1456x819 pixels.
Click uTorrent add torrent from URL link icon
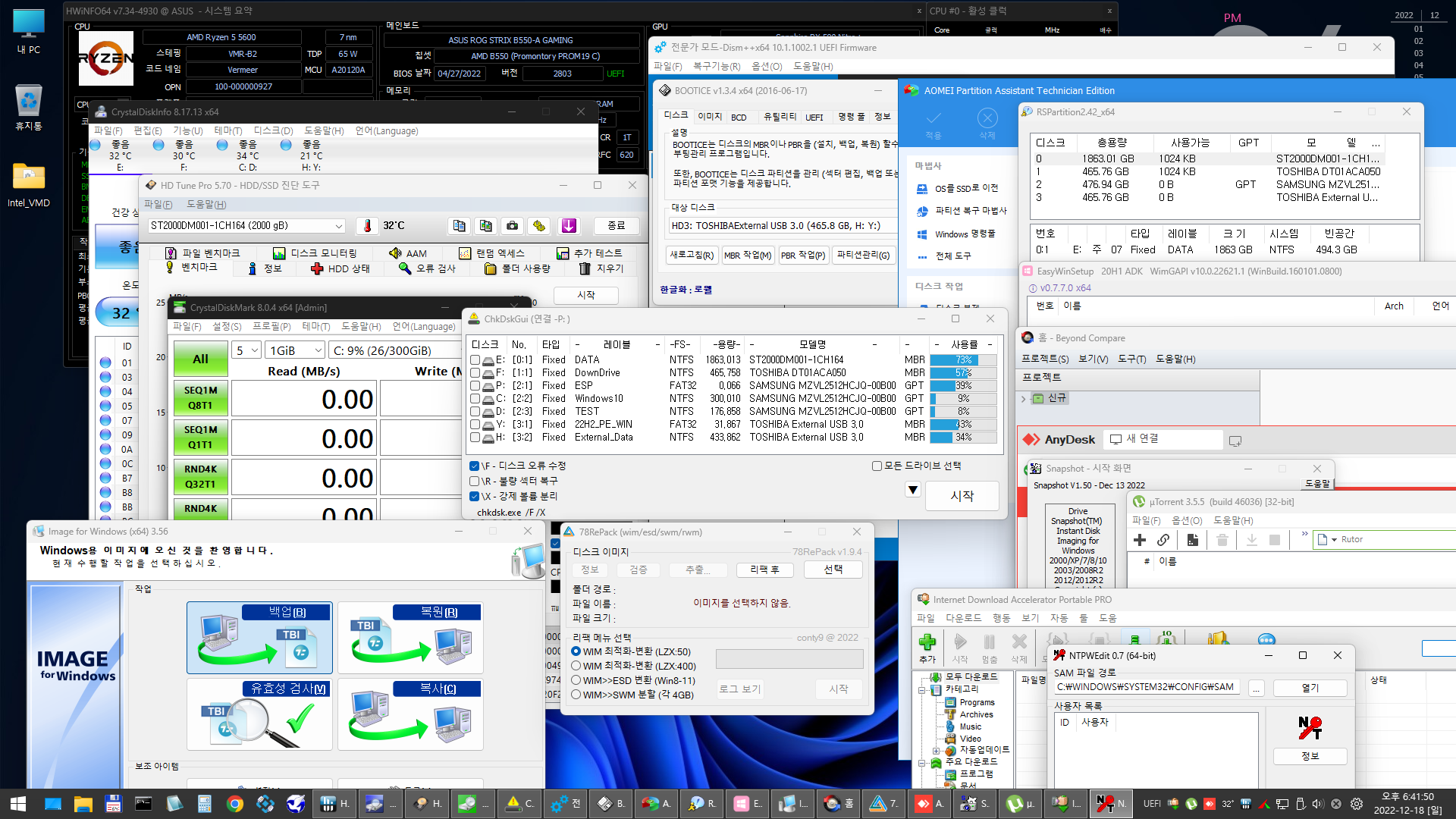click(1163, 540)
